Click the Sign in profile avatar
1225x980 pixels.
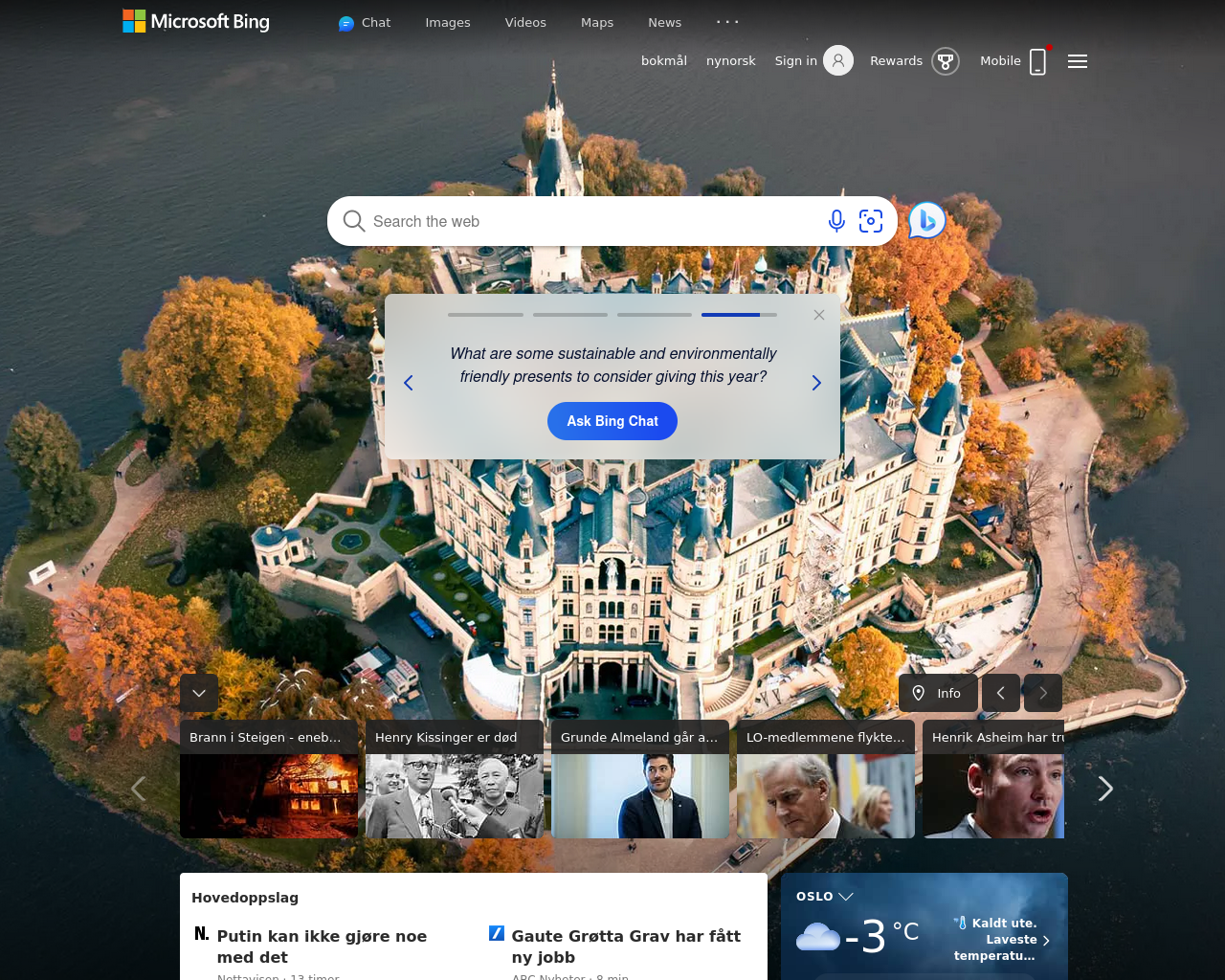pos(838,60)
